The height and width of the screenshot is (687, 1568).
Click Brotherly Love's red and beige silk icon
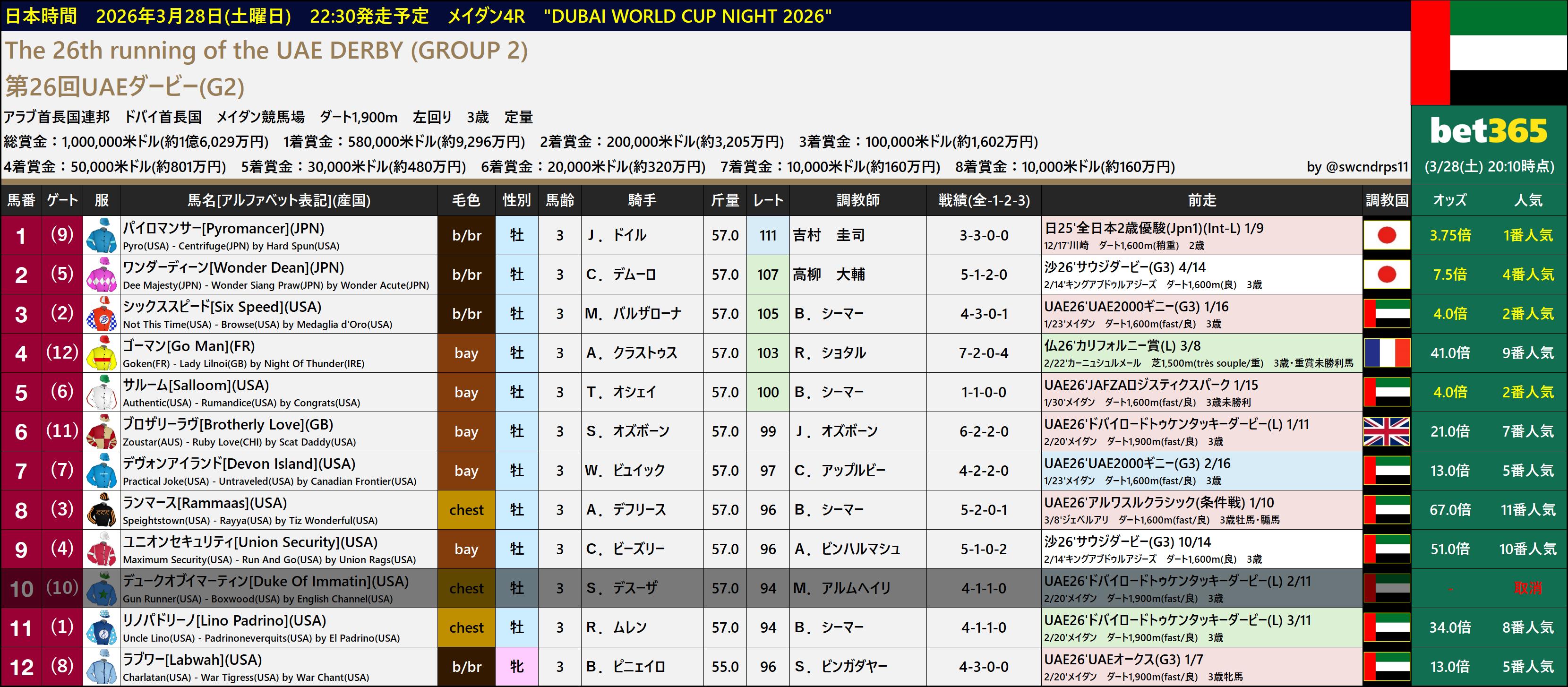tap(101, 431)
